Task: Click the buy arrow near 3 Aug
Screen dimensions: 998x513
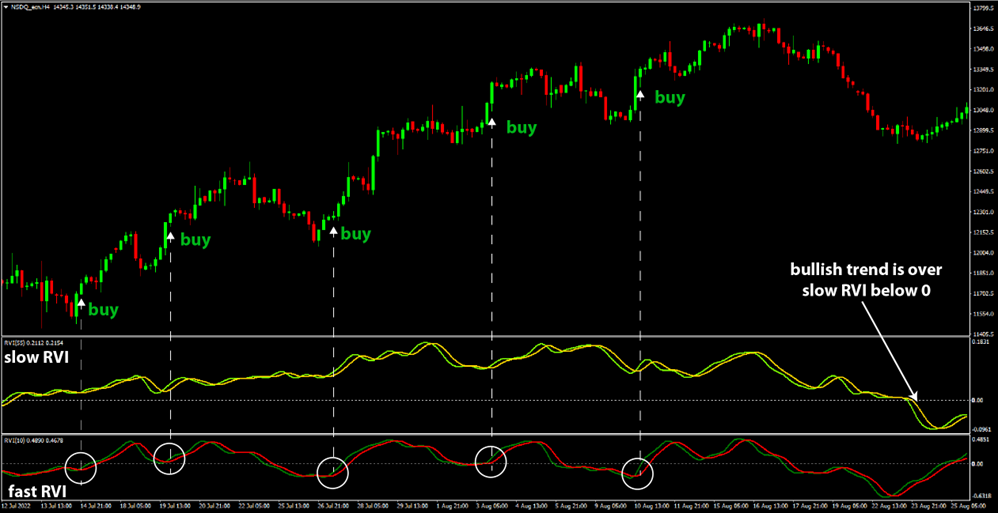Action: tap(491, 122)
